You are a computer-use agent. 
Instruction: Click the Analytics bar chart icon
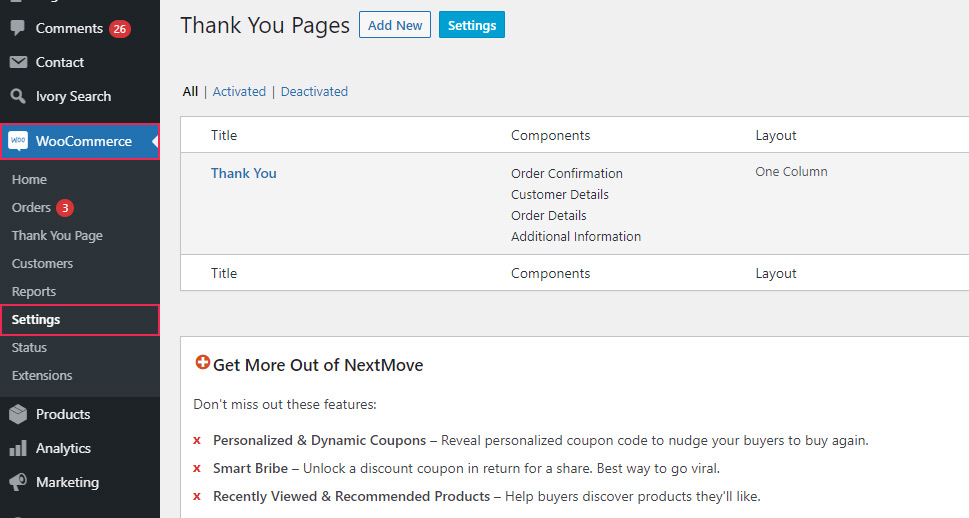(18, 448)
